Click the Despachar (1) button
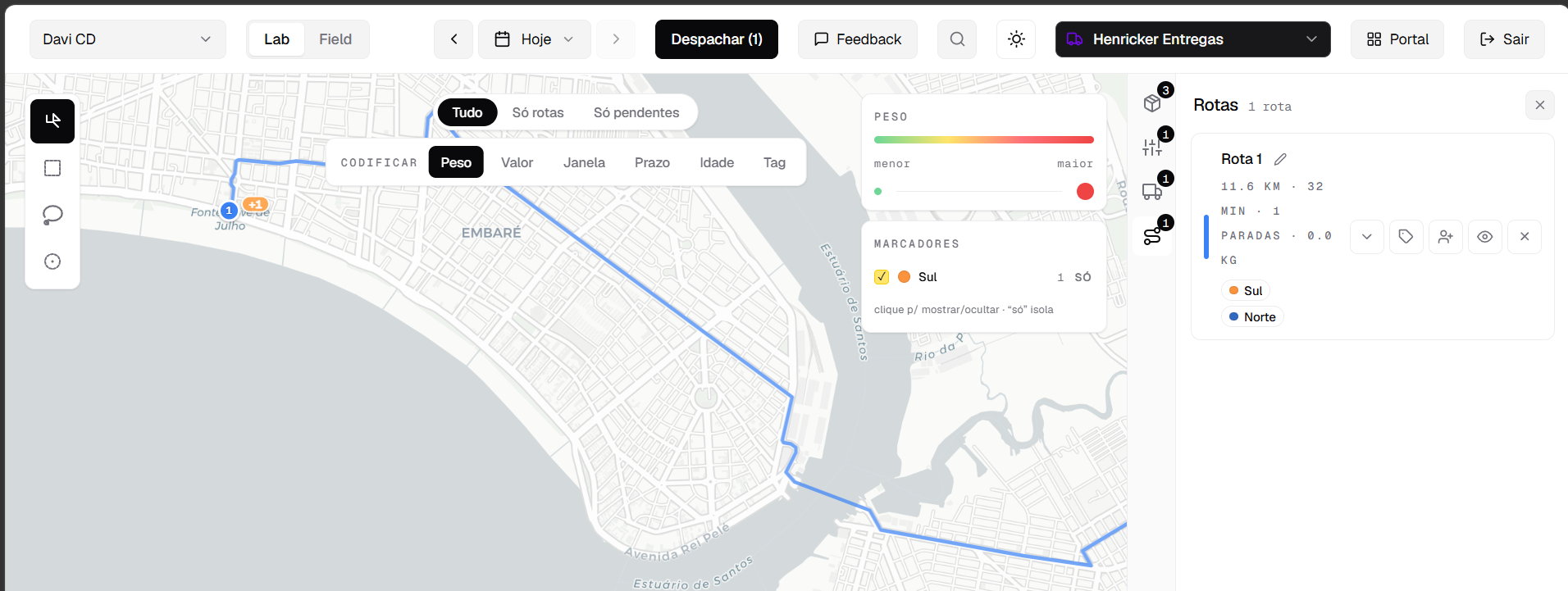 (x=717, y=39)
